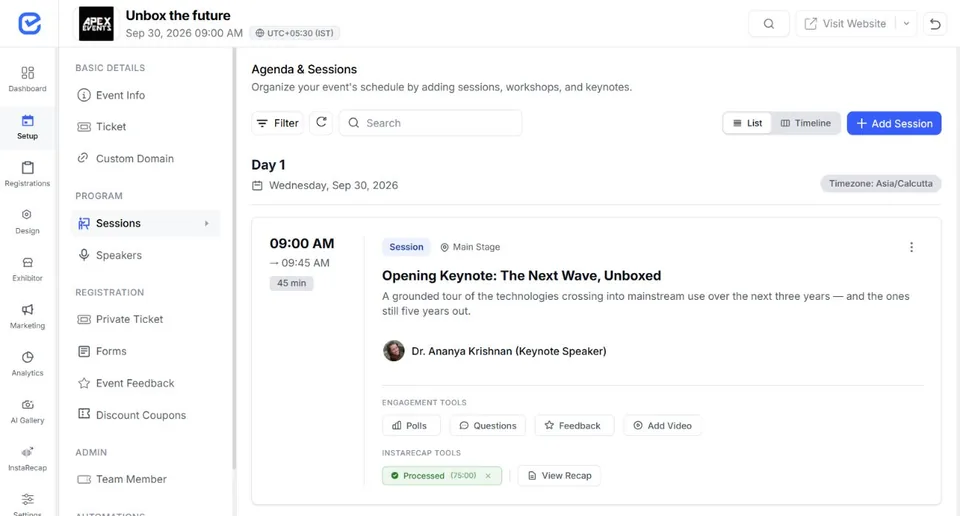
Task: Remove the Processed recap via its x
Action: click(488, 476)
